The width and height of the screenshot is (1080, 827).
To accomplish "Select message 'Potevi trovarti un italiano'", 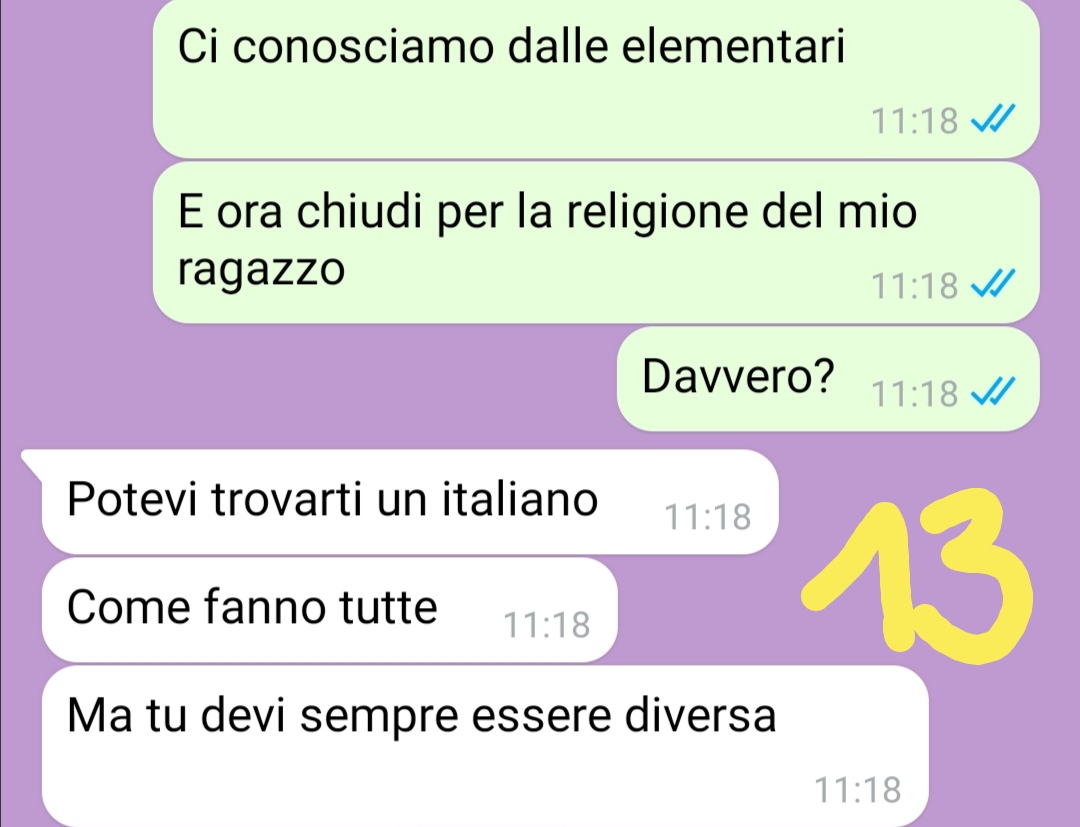I will [410, 501].
